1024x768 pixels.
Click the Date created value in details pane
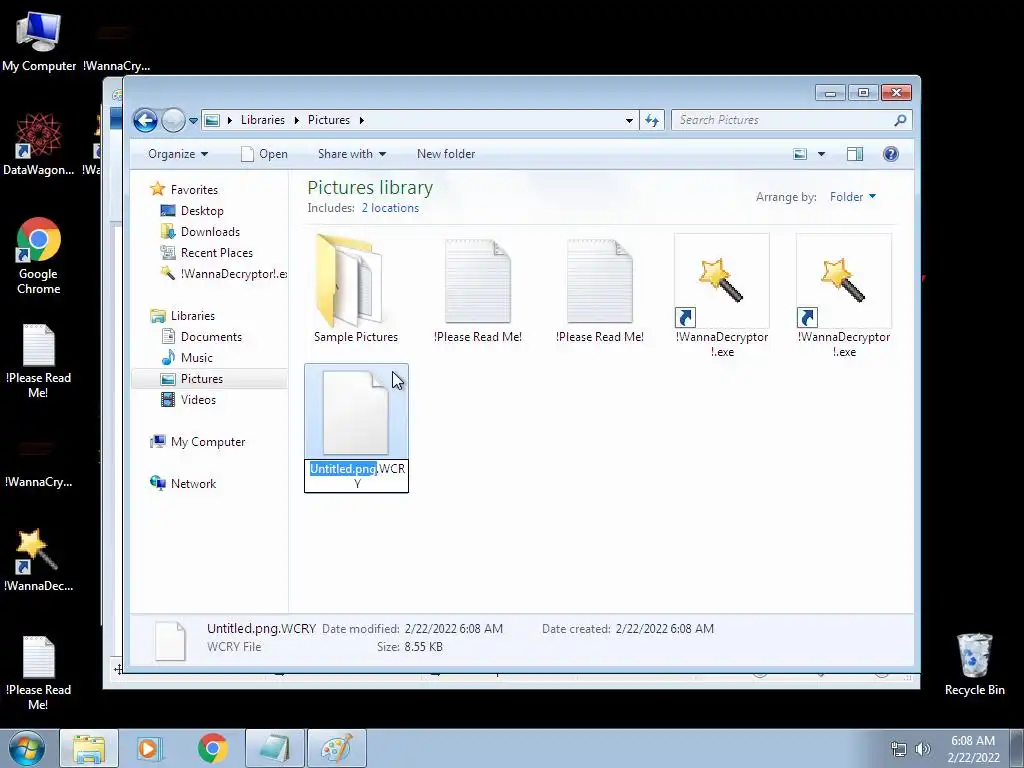664,629
